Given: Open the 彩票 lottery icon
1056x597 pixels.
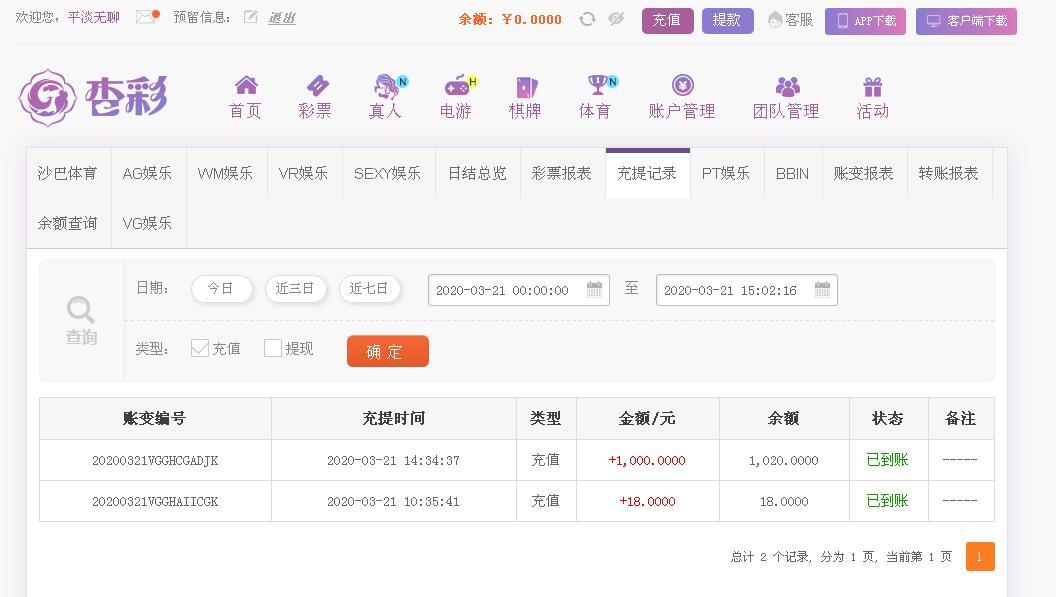Looking at the screenshot, I should (x=316, y=86).
